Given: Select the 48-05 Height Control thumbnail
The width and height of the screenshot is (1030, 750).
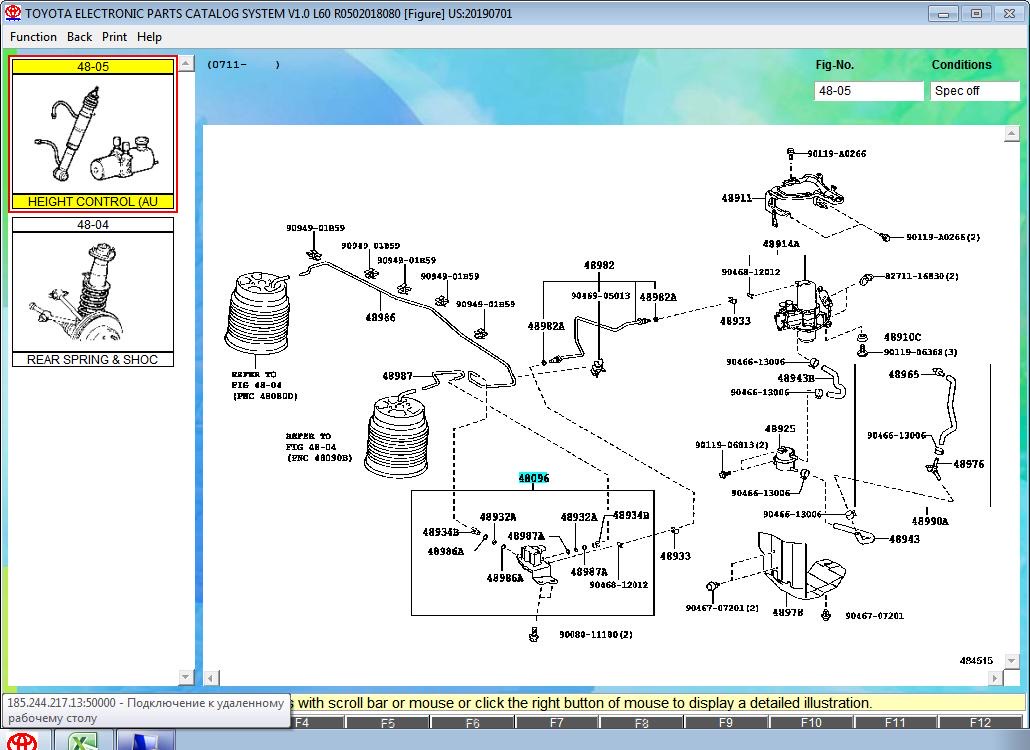Looking at the screenshot, I should tap(94, 133).
